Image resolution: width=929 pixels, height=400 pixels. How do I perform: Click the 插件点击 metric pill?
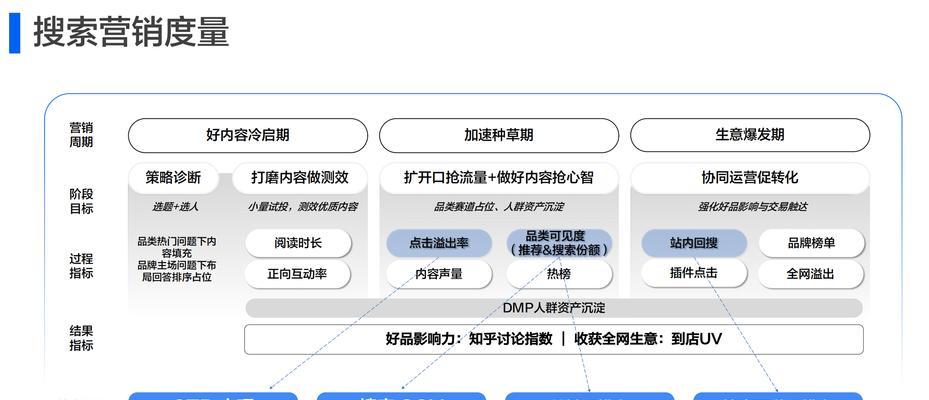click(x=694, y=273)
